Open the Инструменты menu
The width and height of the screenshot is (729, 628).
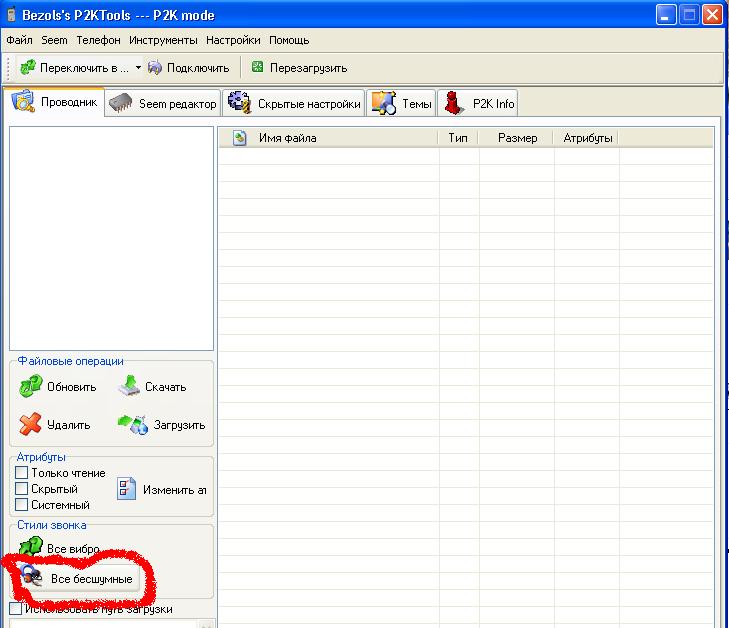163,40
